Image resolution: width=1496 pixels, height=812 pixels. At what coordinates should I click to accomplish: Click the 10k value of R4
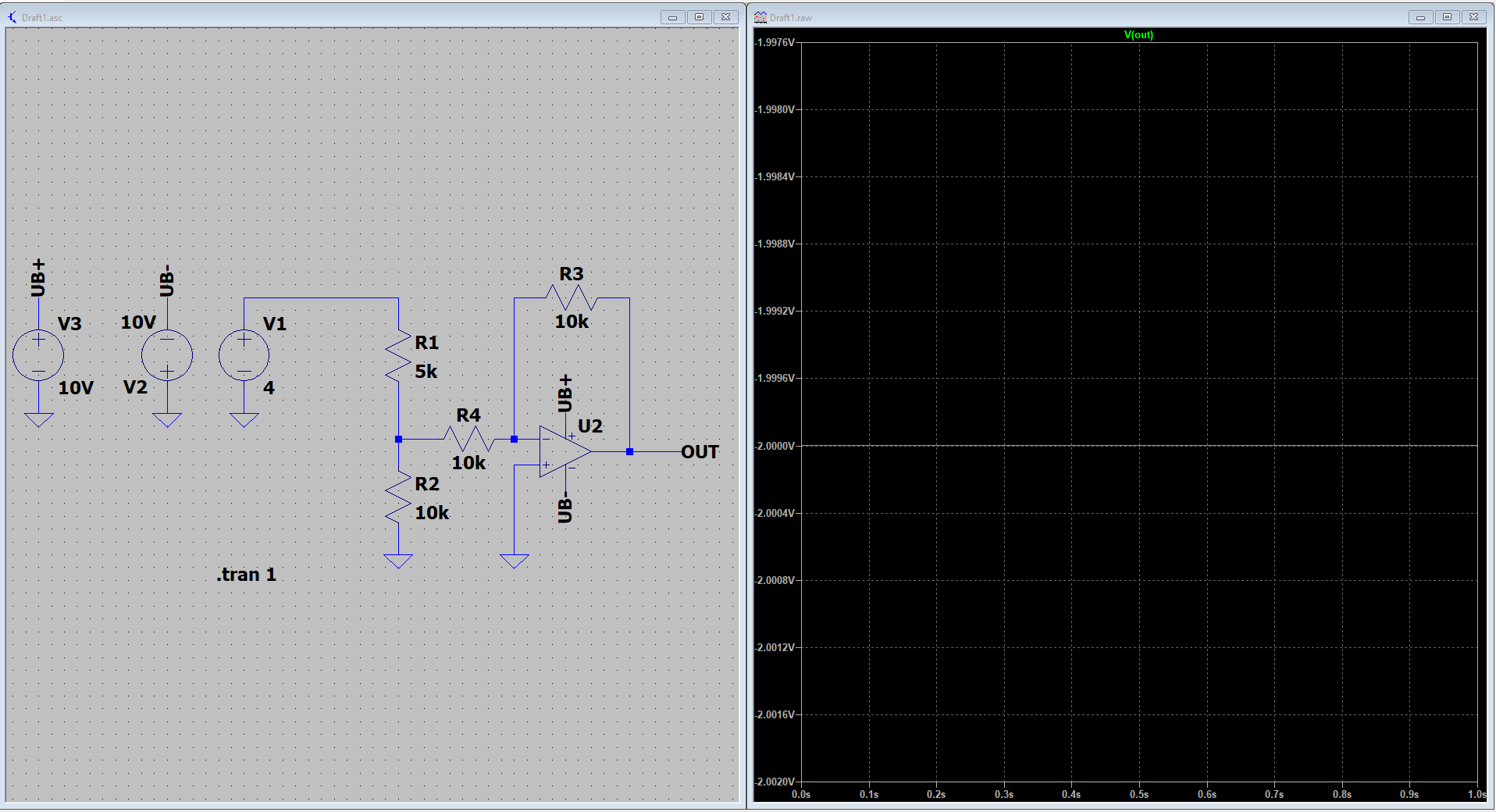tap(468, 463)
